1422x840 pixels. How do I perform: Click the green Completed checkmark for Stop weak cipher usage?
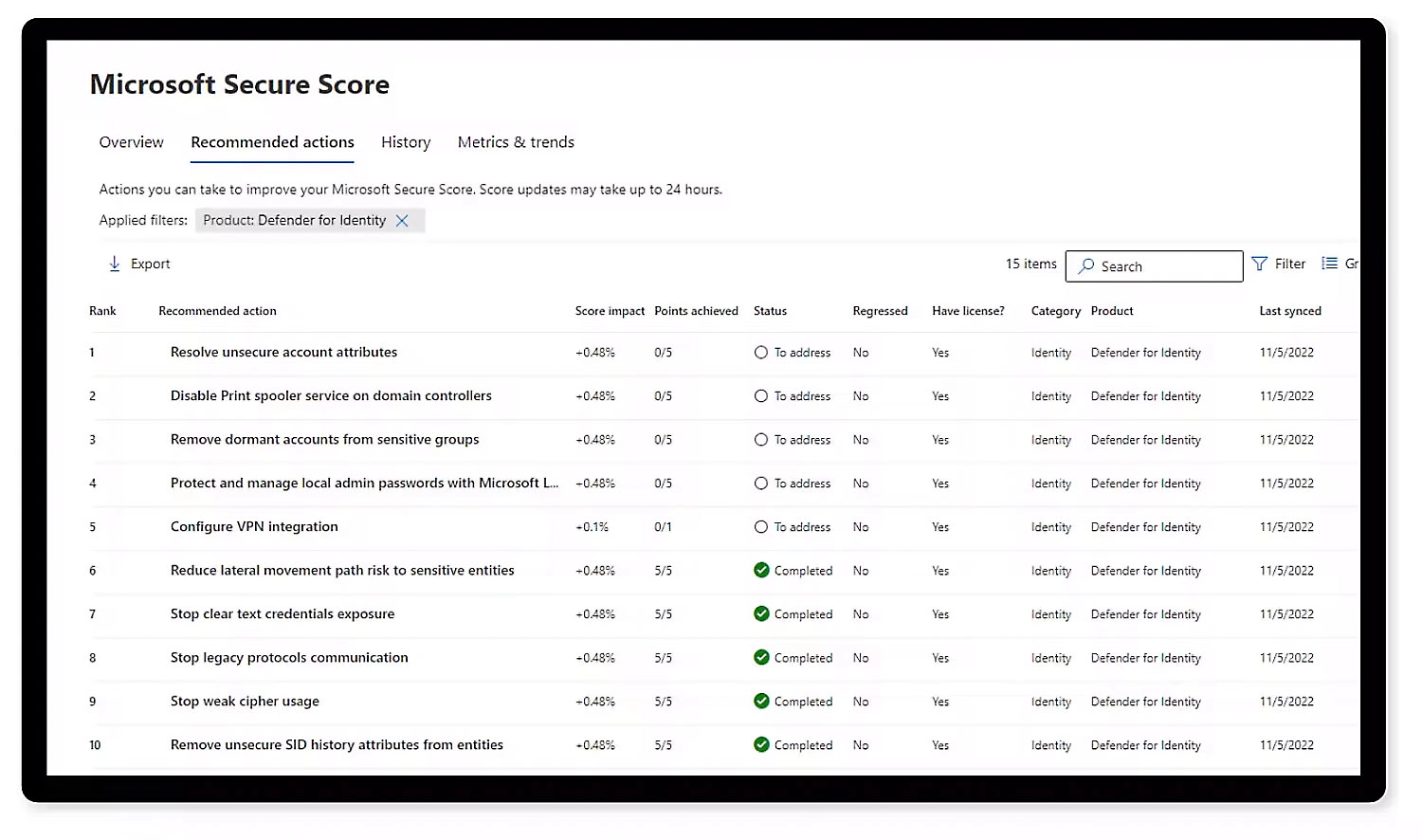tap(761, 701)
